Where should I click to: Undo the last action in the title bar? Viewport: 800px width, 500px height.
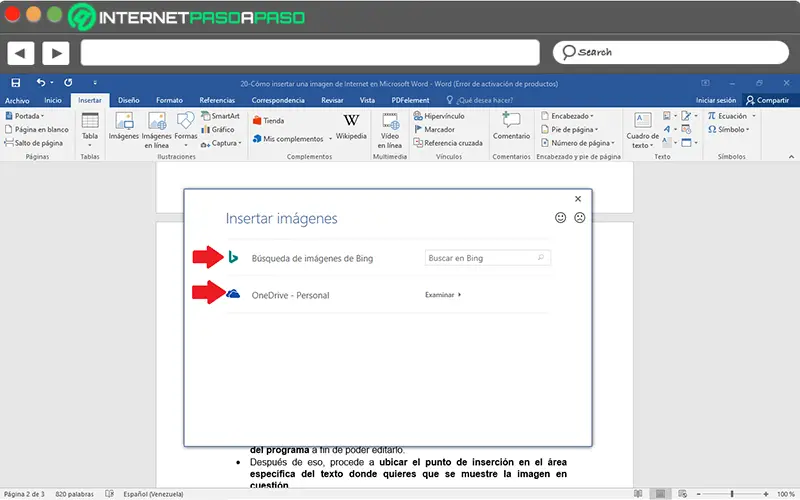[41, 82]
